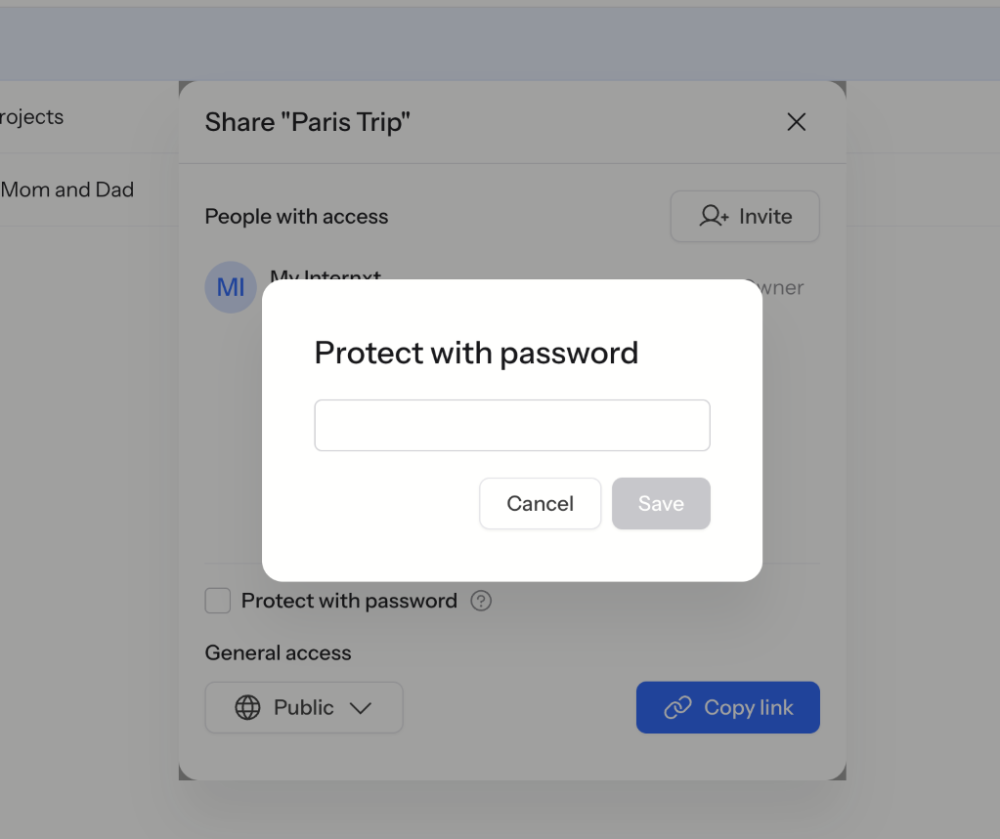Image resolution: width=1000 pixels, height=839 pixels.
Task: Click the People with access heading
Action: (x=297, y=217)
